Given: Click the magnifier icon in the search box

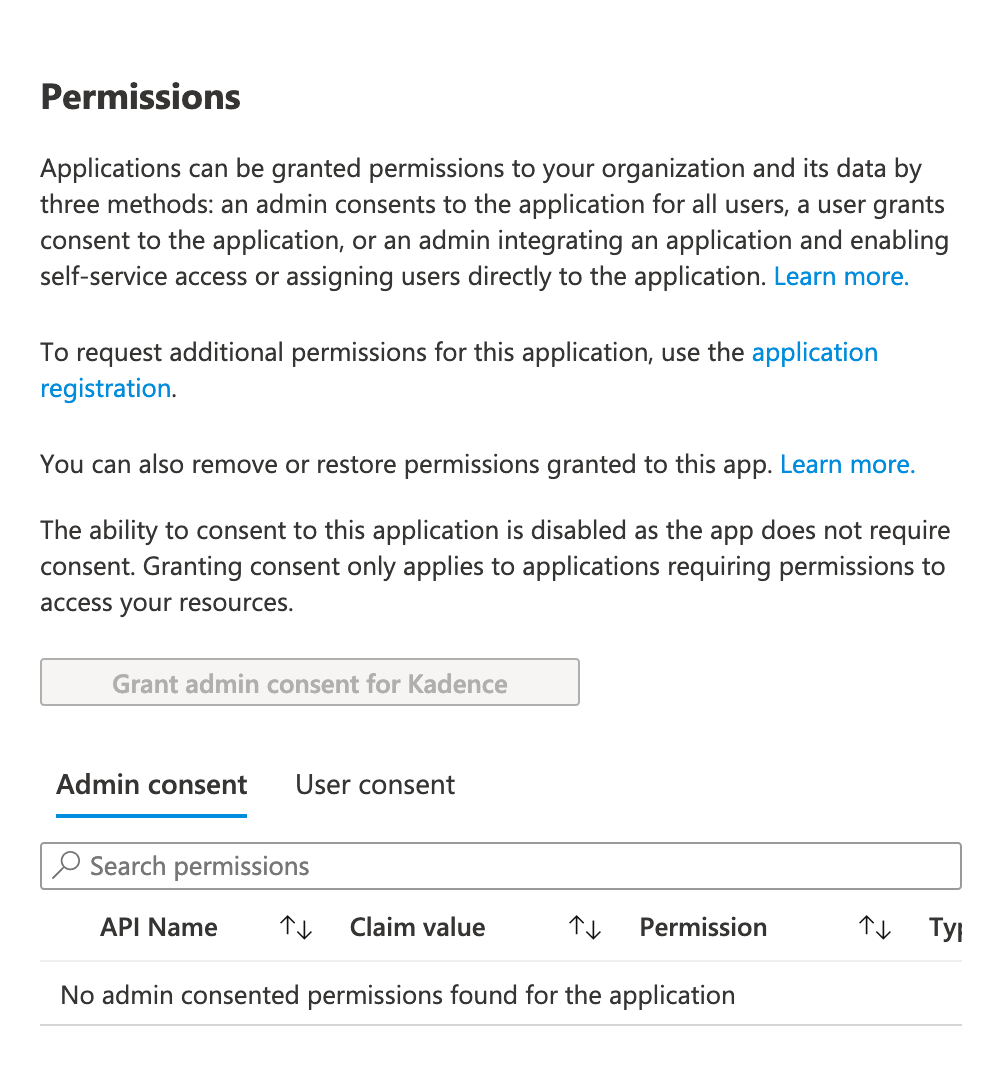Looking at the screenshot, I should coord(66,866).
